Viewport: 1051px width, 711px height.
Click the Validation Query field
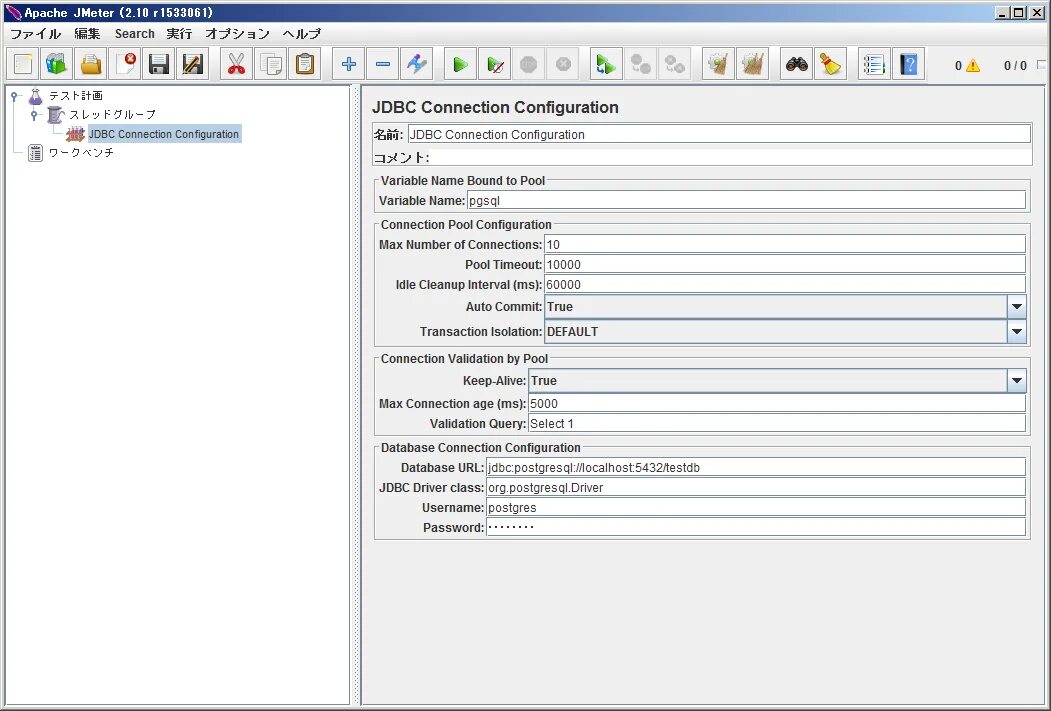coord(777,424)
